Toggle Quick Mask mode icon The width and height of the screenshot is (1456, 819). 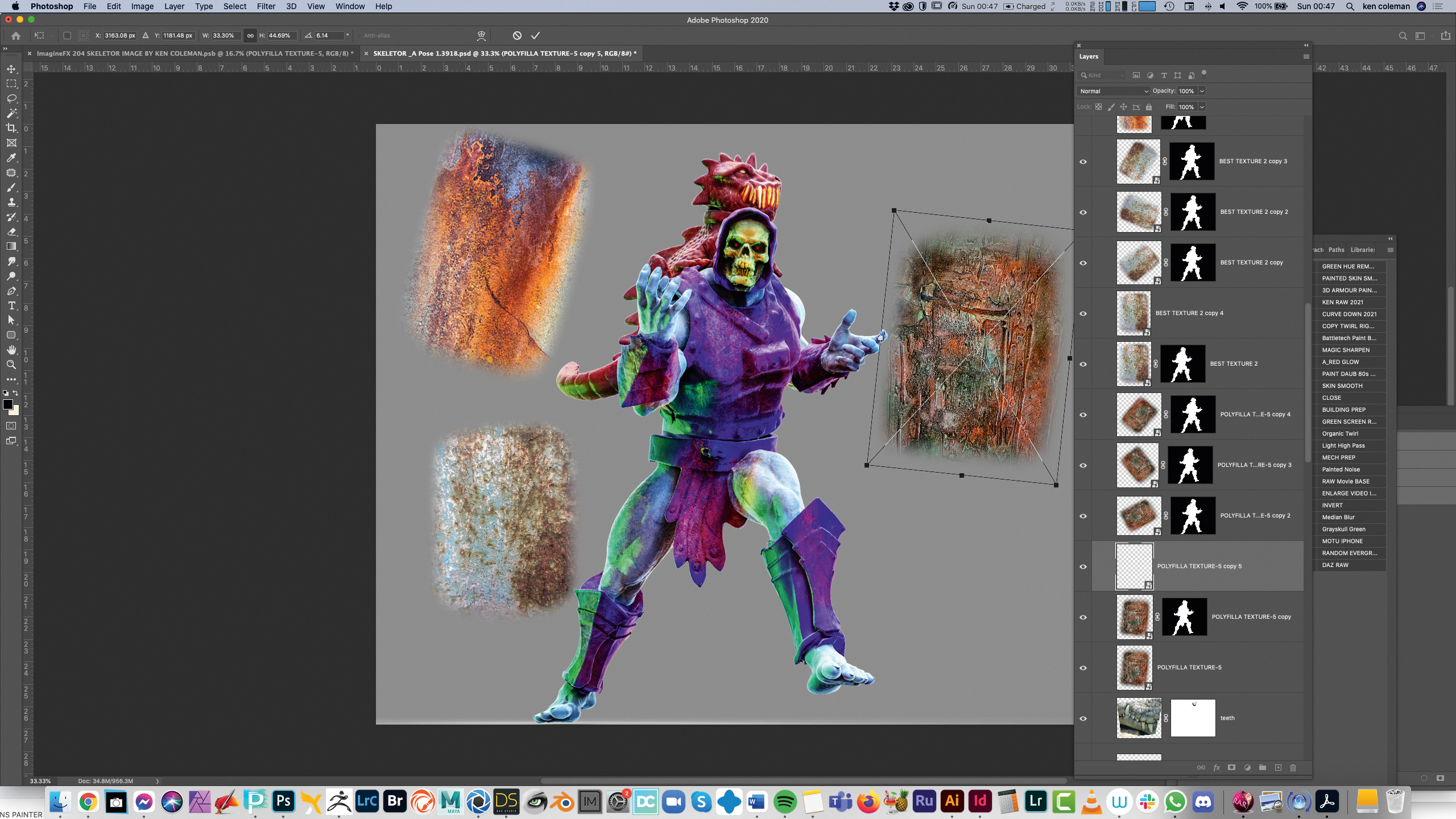tap(11, 425)
